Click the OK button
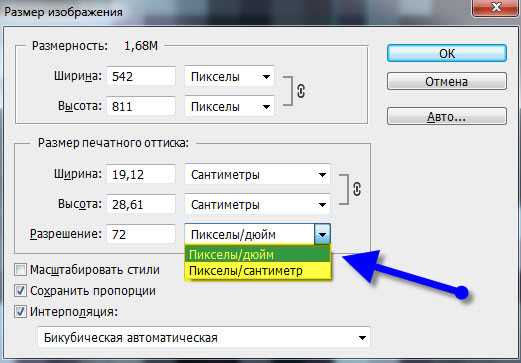Image resolution: width=521 pixels, height=363 pixels. coord(447,53)
